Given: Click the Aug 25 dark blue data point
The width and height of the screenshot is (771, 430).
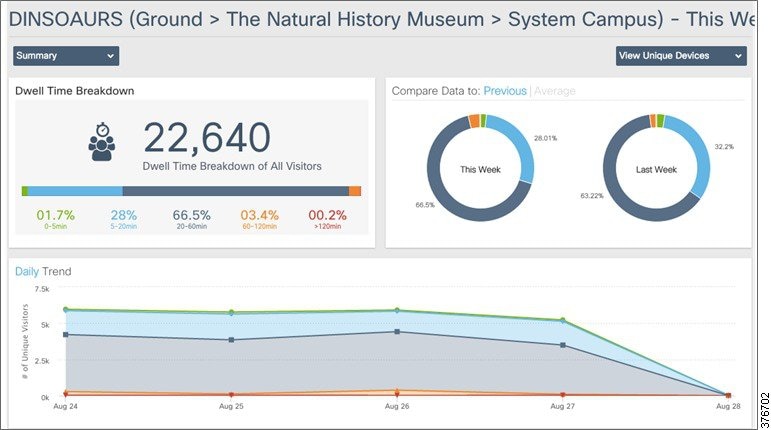Looking at the screenshot, I should click(232, 340).
